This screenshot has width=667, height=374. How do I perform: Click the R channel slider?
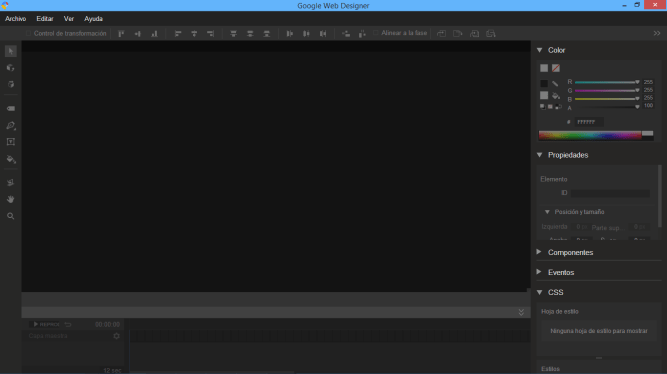[607, 82]
